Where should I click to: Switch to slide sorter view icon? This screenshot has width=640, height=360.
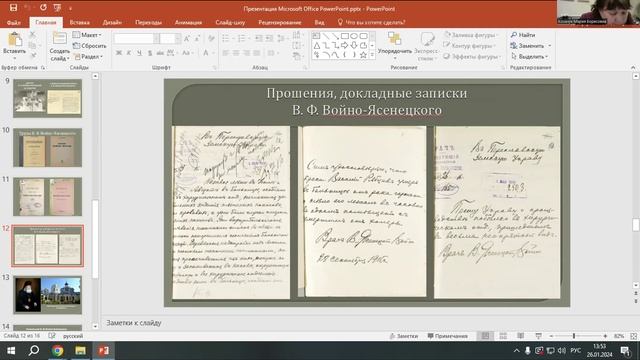pos(503,336)
